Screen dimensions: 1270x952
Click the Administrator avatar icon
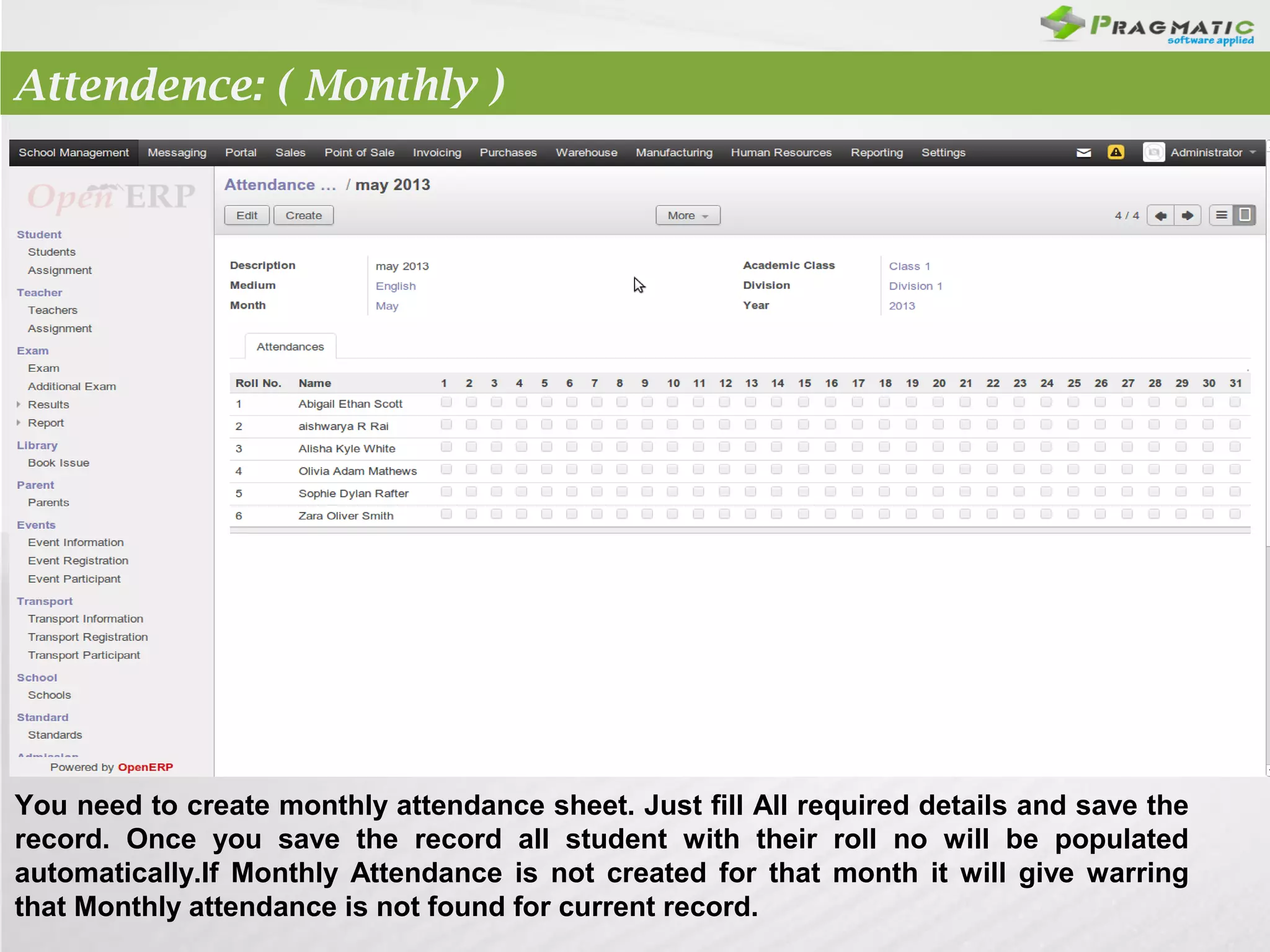pyautogui.click(x=1153, y=152)
